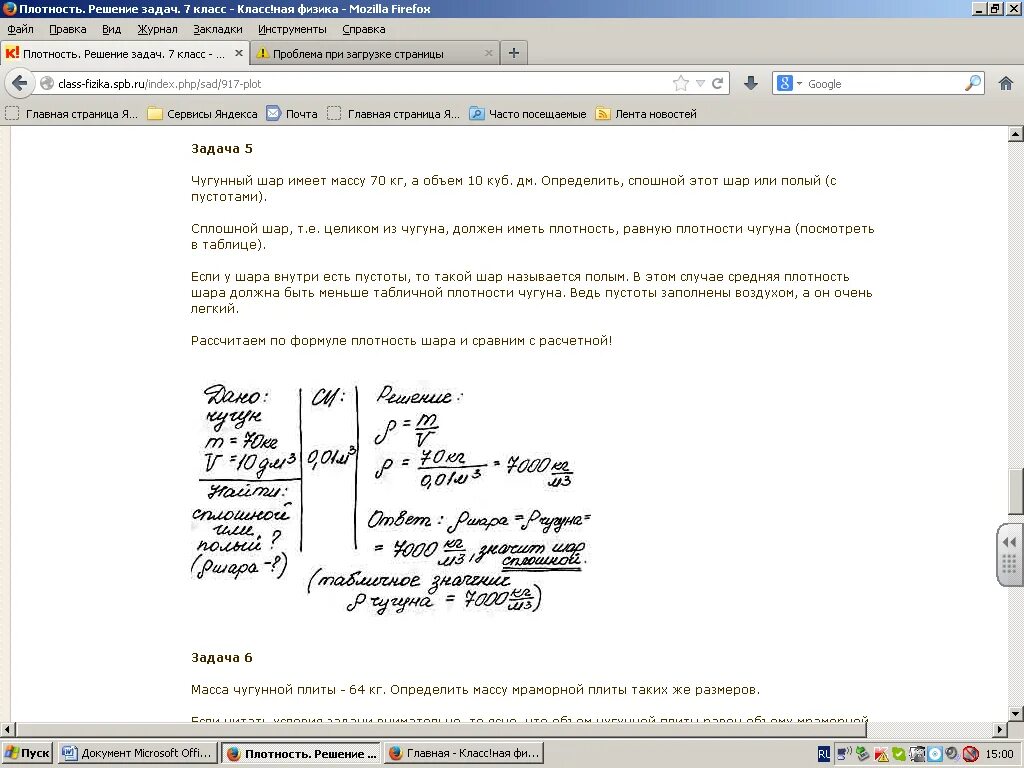Open 'Сервисы Яндекса' bookmarks folder
Viewport: 1024px width, 768px height.
[202, 114]
